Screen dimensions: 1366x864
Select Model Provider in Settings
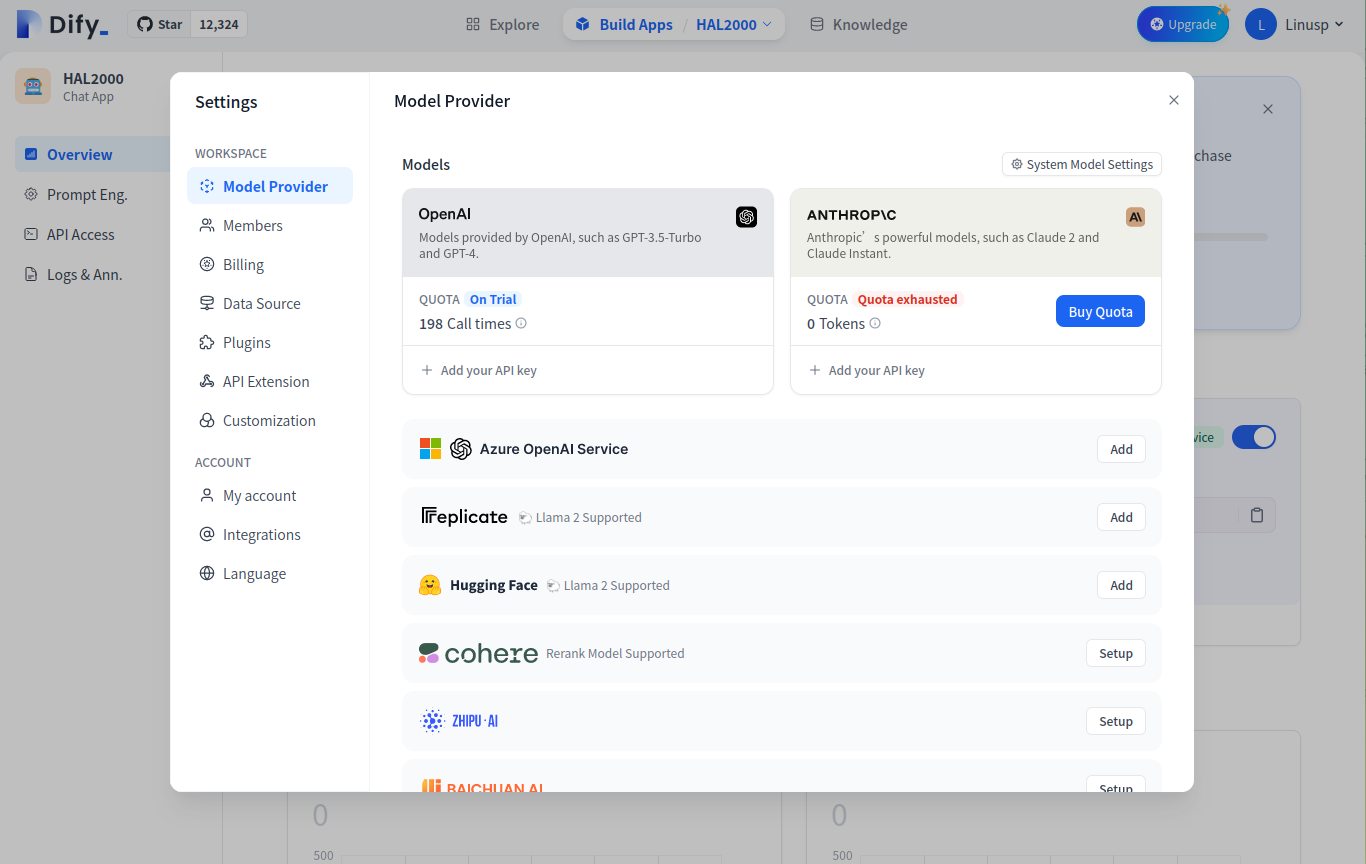270,186
